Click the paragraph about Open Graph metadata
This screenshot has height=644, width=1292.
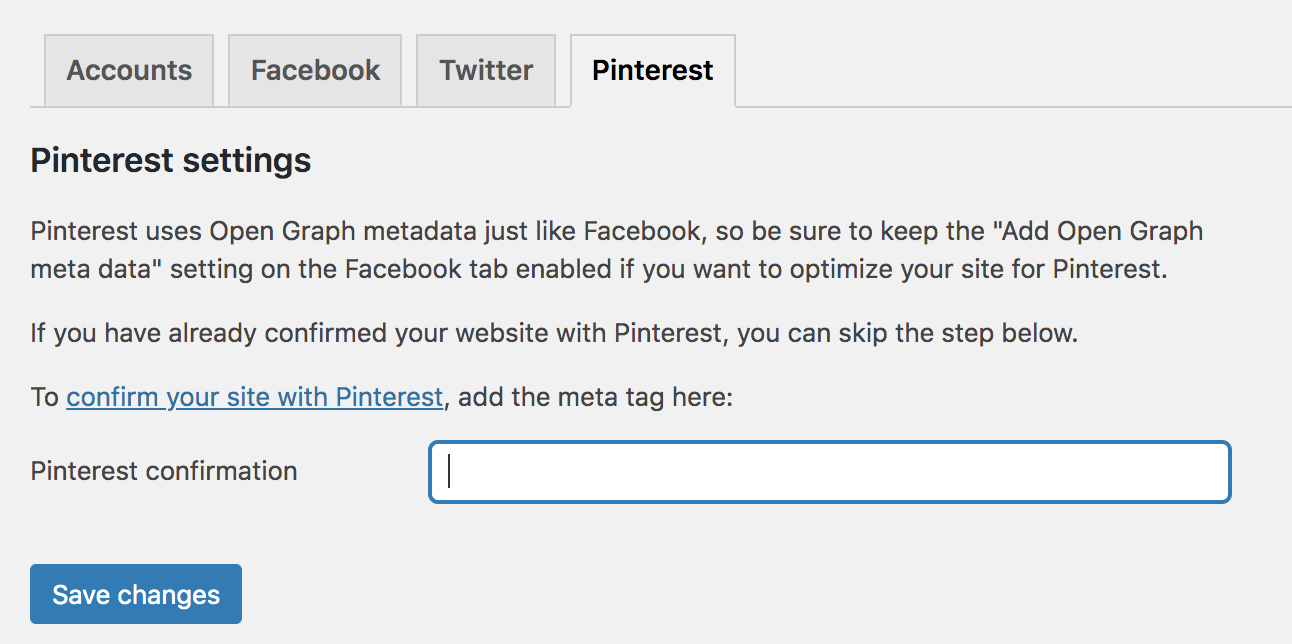pos(598,251)
